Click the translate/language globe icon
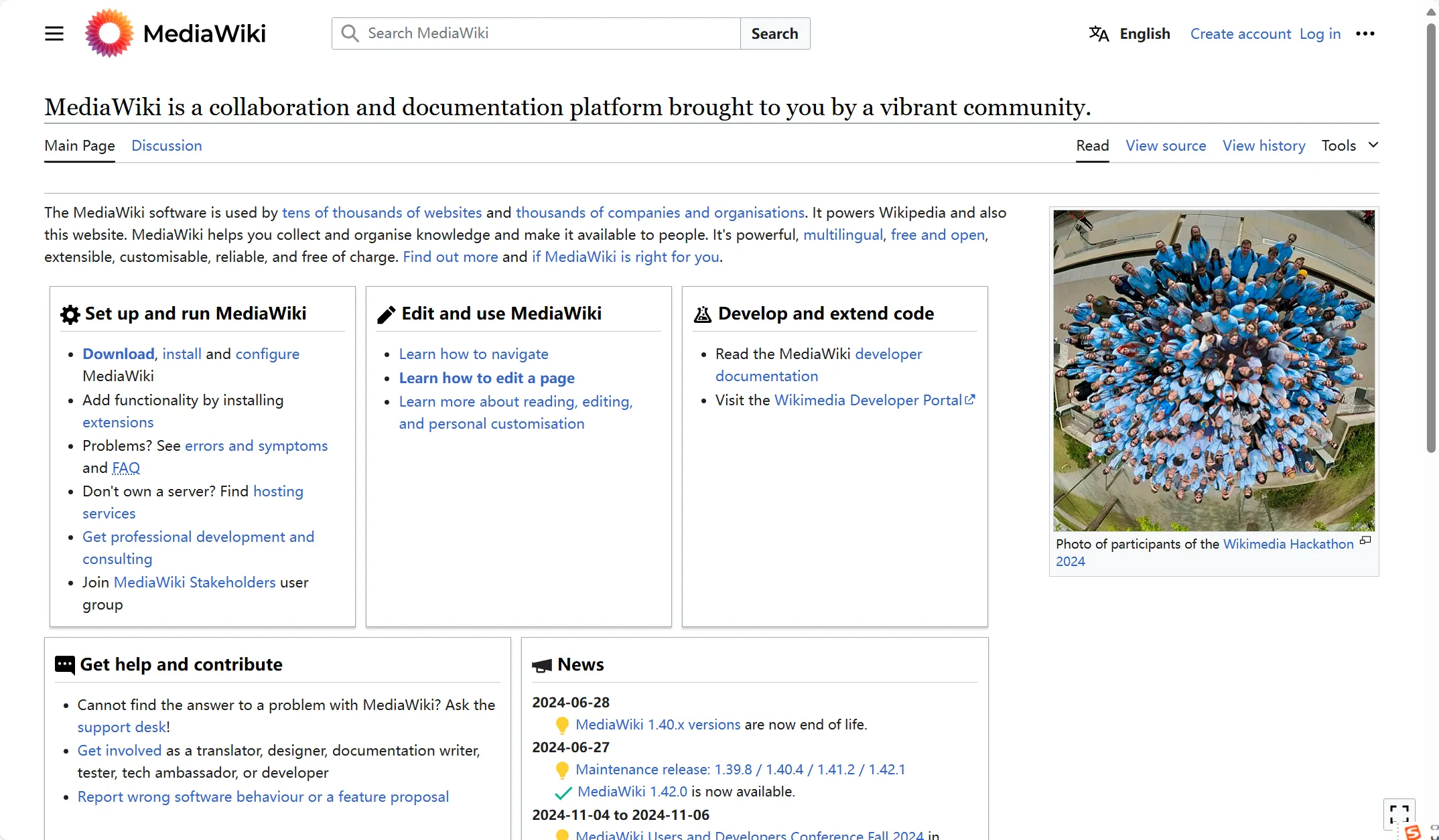The image size is (1439, 840). (x=1099, y=33)
